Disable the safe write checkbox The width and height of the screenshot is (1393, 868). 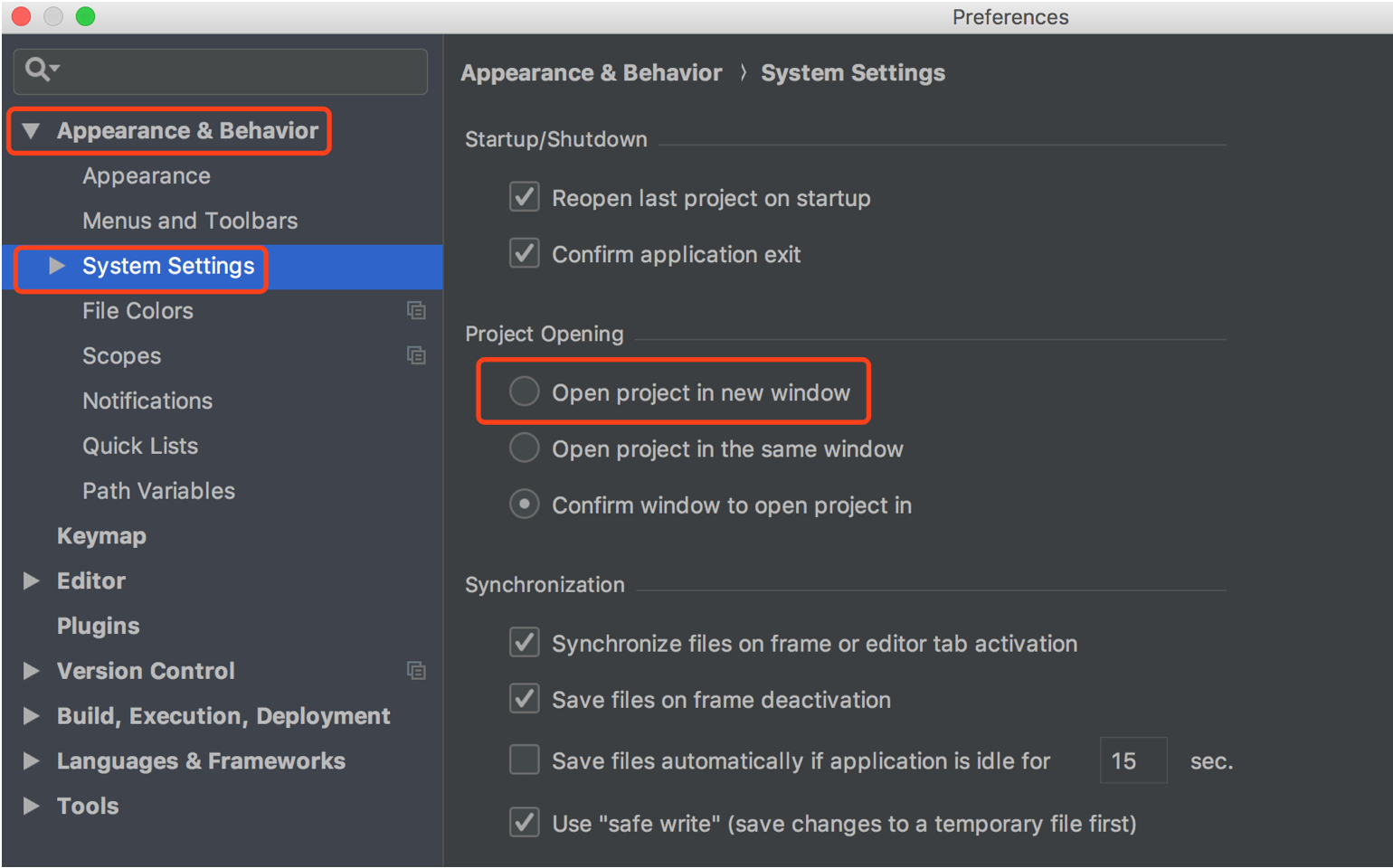(525, 823)
